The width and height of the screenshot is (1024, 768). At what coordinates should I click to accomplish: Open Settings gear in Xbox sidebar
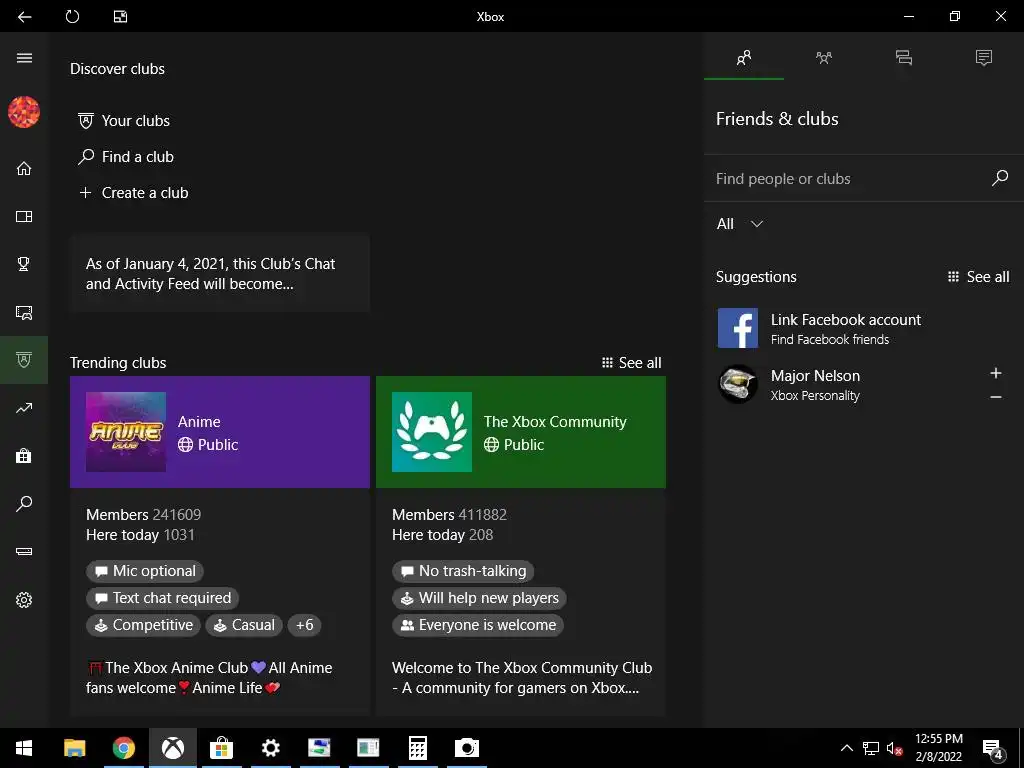point(24,600)
